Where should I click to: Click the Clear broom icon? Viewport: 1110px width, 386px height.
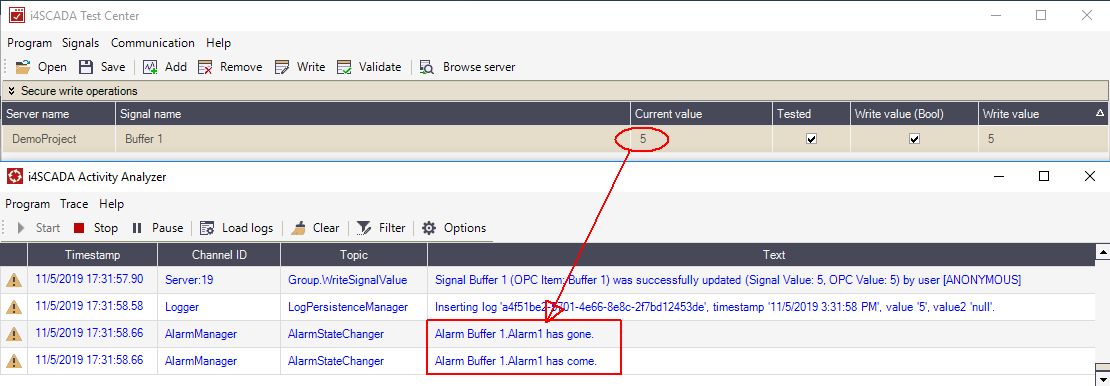tap(299, 228)
